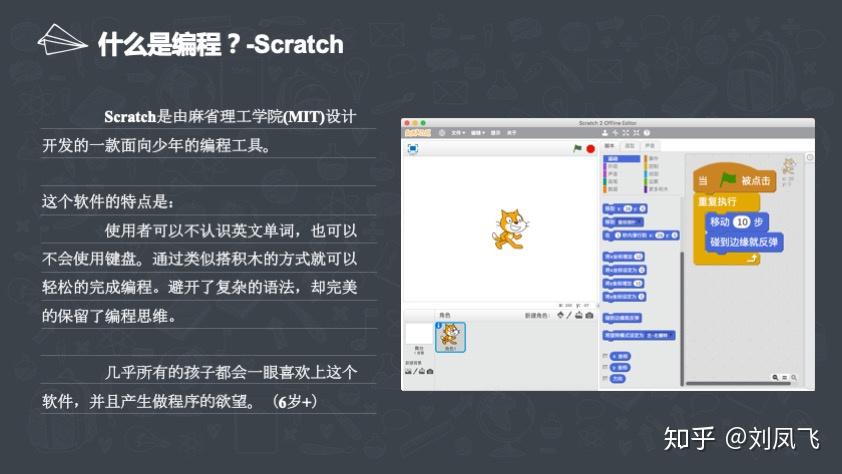Open mouse-pointer dropdown in the go-to block
This screenshot has width=842, height=474.
point(628,222)
